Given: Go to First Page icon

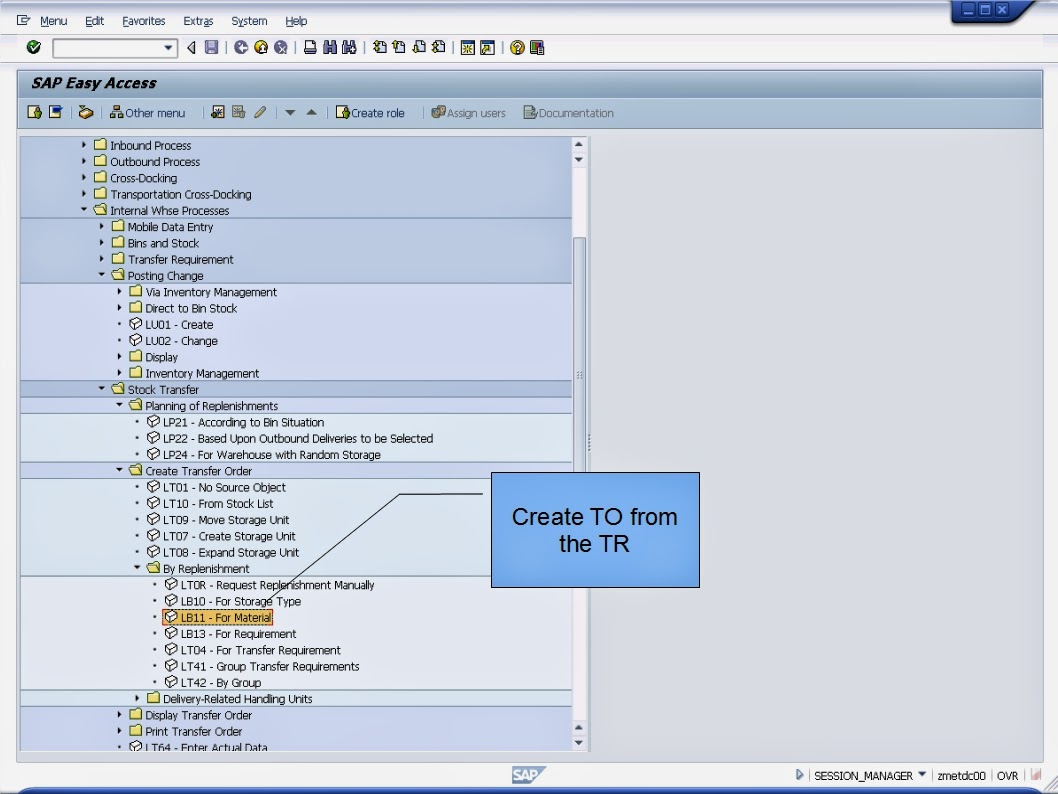Looking at the screenshot, I should point(380,47).
